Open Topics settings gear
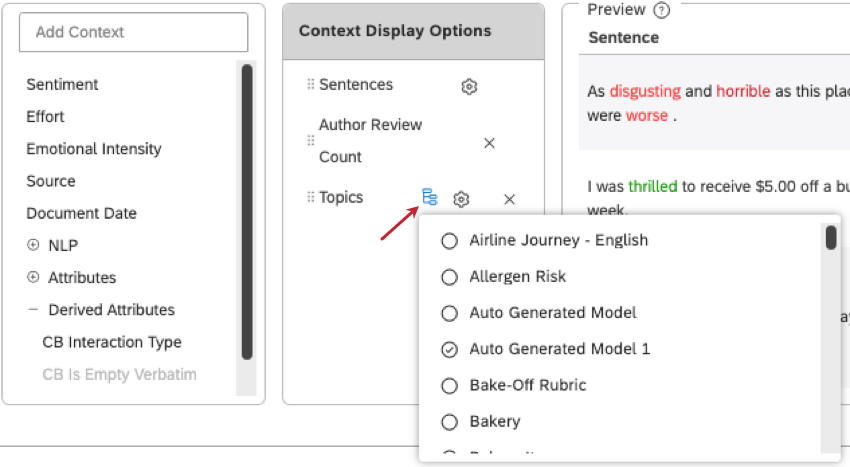Screen dimensions: 850x467 pyautogui.click(x=461, y=199)
